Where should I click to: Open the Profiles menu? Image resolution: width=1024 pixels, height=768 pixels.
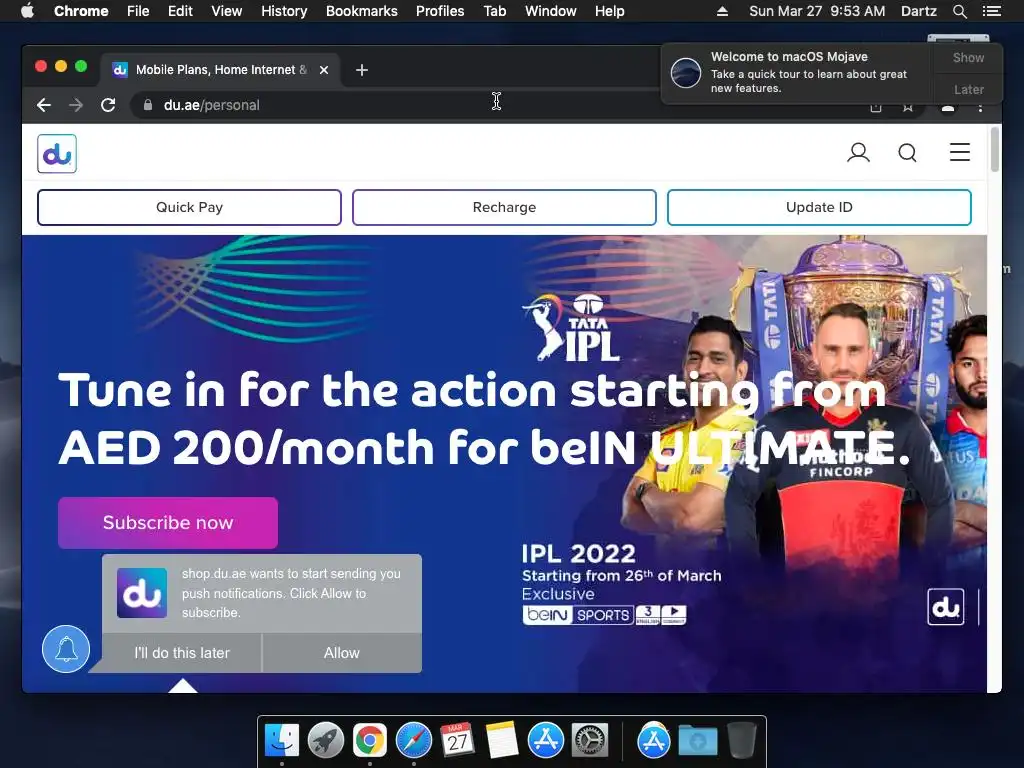coord(440,11)
